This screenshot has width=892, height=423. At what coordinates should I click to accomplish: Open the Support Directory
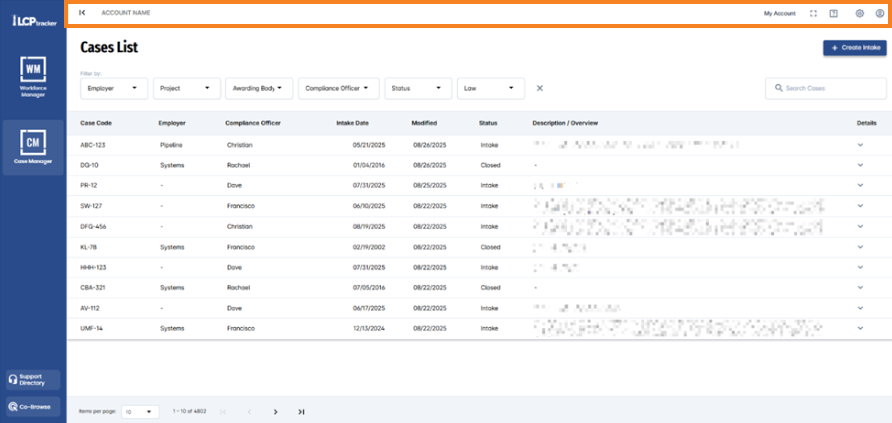pos(33,380)
